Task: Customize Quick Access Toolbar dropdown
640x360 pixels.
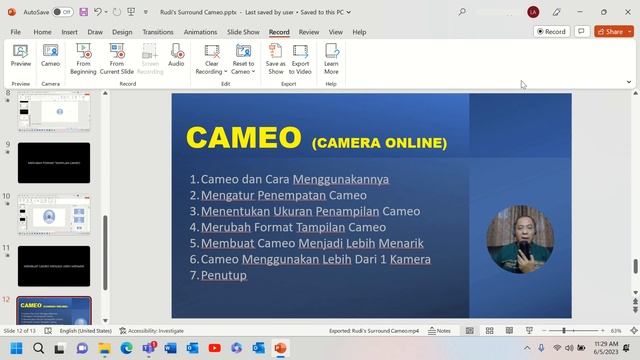Action: click(146, 12)
